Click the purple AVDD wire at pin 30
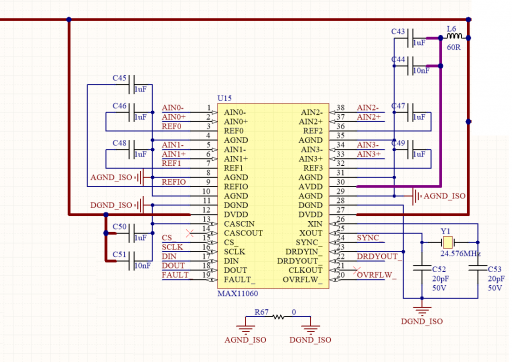 (x=398, y=186)
